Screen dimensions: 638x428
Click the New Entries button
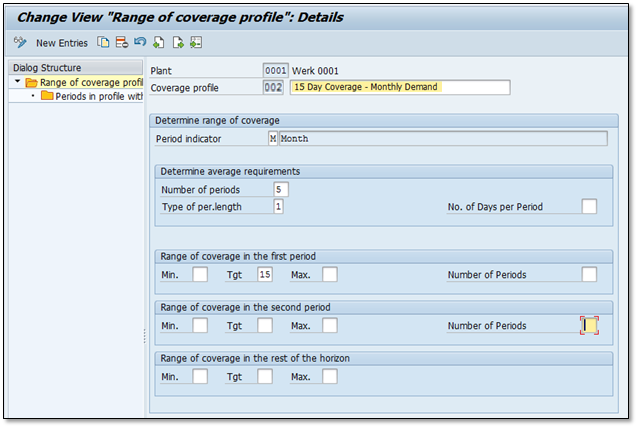click(60, 43)
